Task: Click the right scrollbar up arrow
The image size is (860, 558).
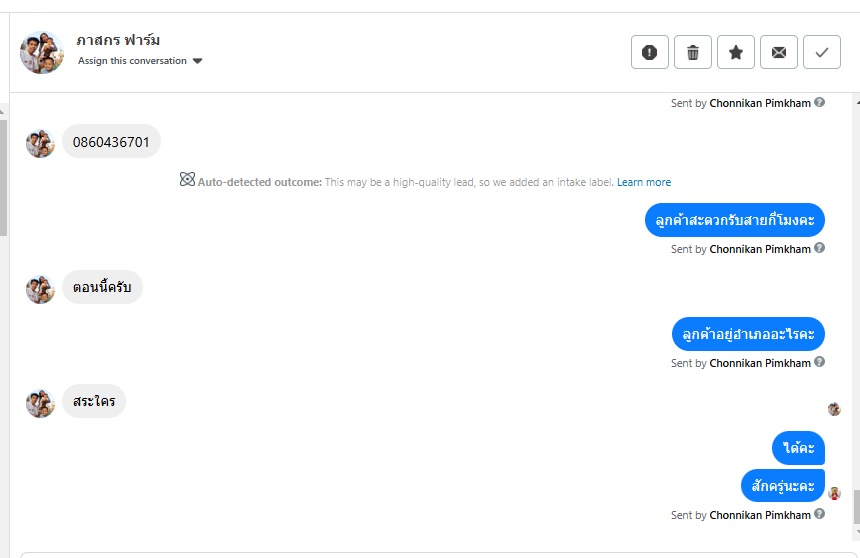Action: [x=856, y=101]
